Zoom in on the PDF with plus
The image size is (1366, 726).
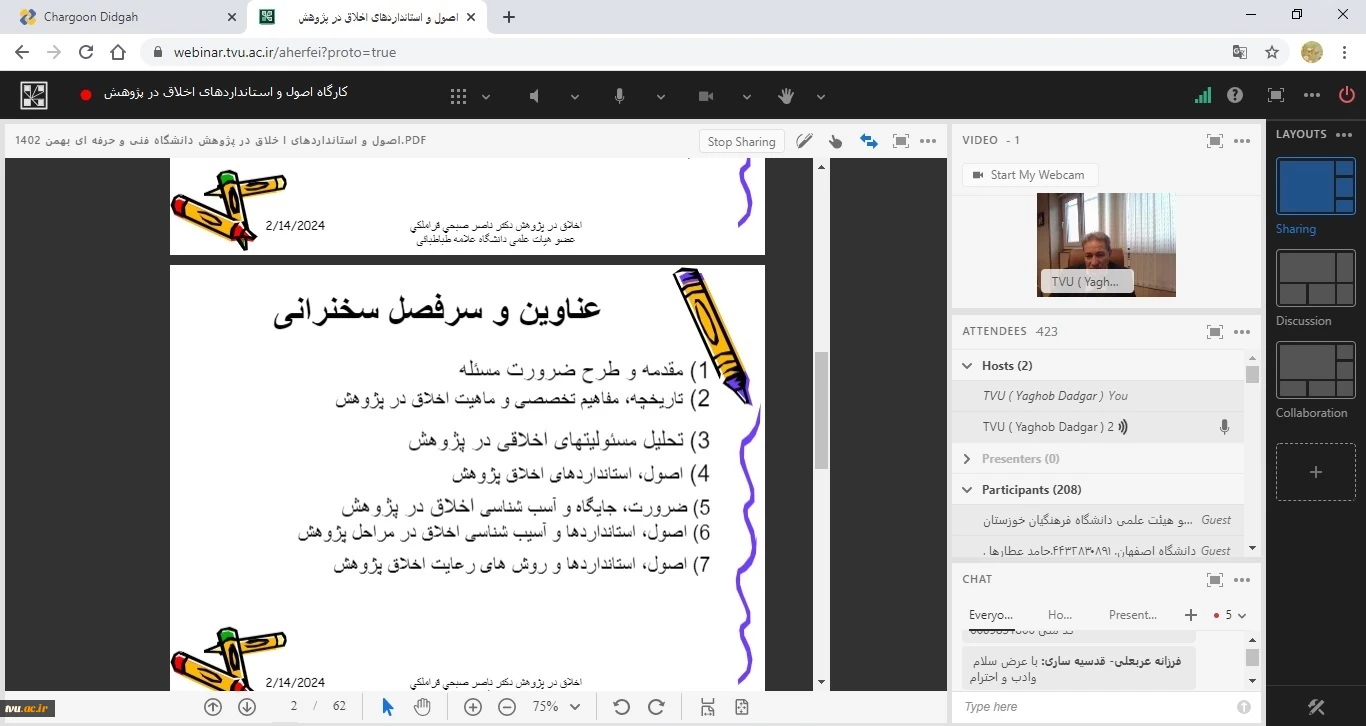(x=473, y=707)
